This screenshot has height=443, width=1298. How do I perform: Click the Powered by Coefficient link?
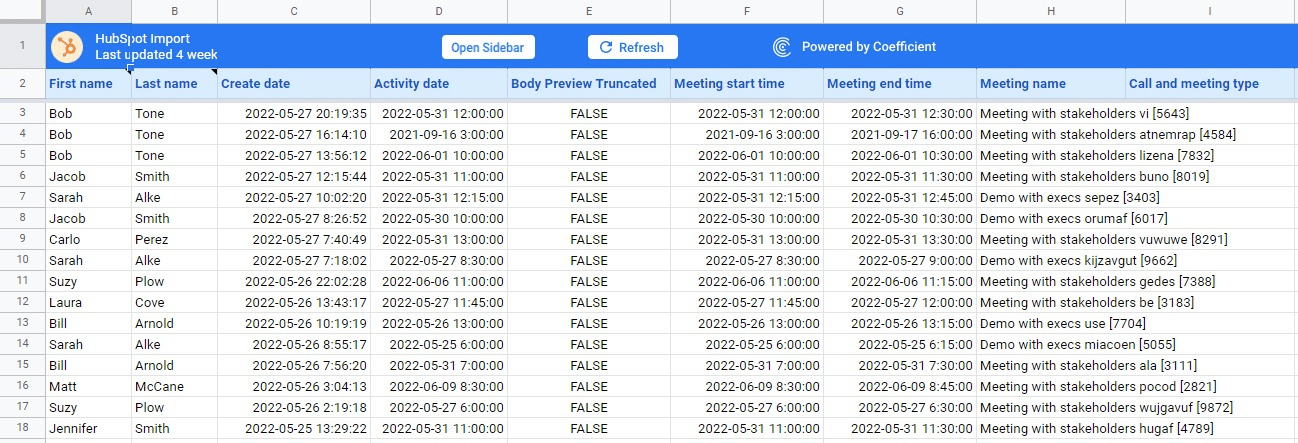tap(868, 47)
